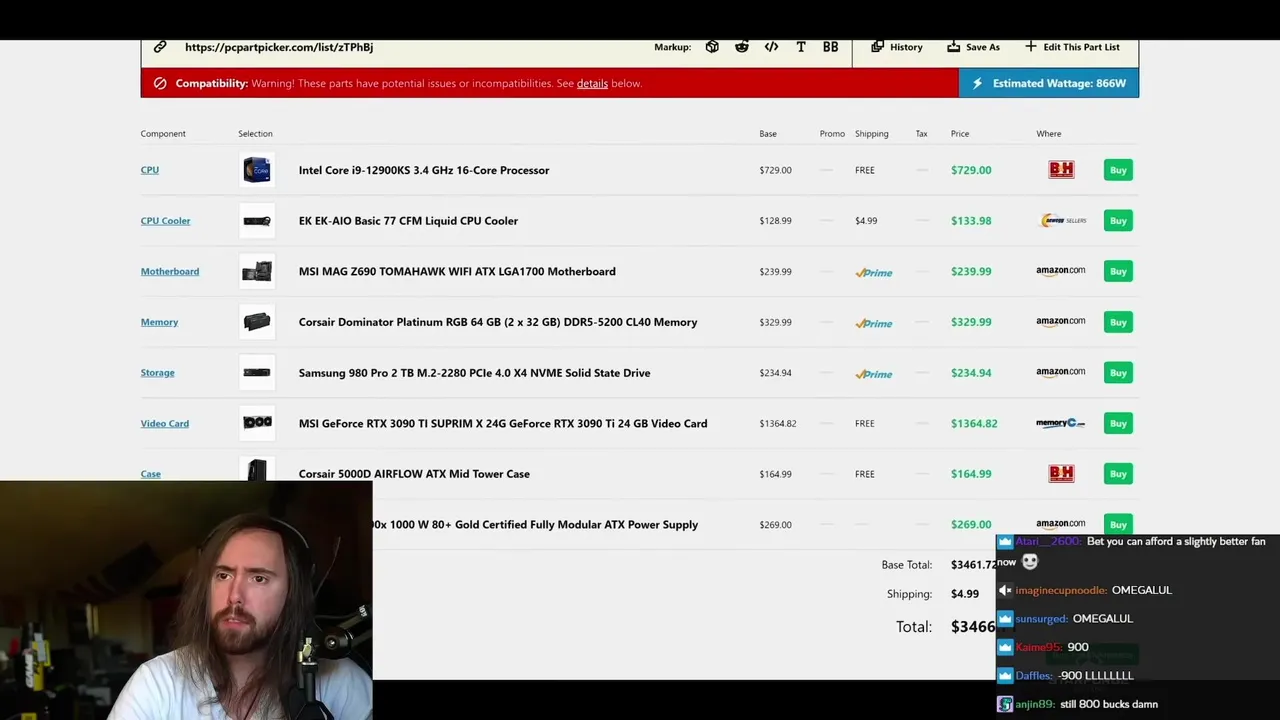Open the Case component link
This screenshot has height=720, width=1280.
click(x=151, y=474)
